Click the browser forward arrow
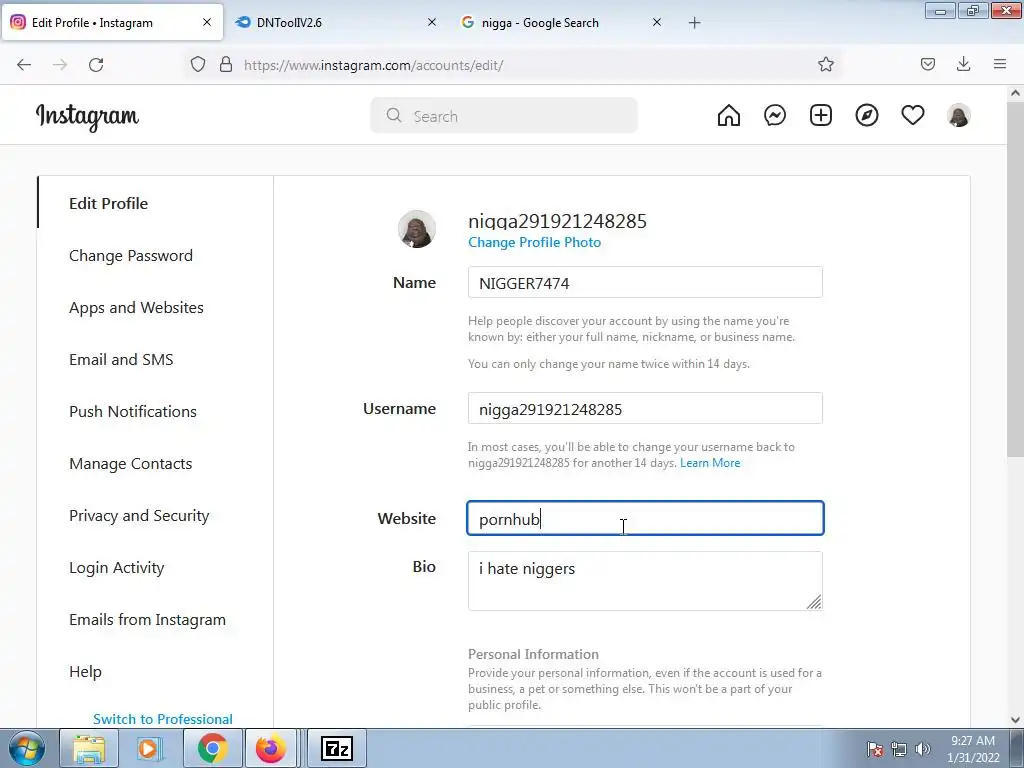 click(x=60, y=65)
